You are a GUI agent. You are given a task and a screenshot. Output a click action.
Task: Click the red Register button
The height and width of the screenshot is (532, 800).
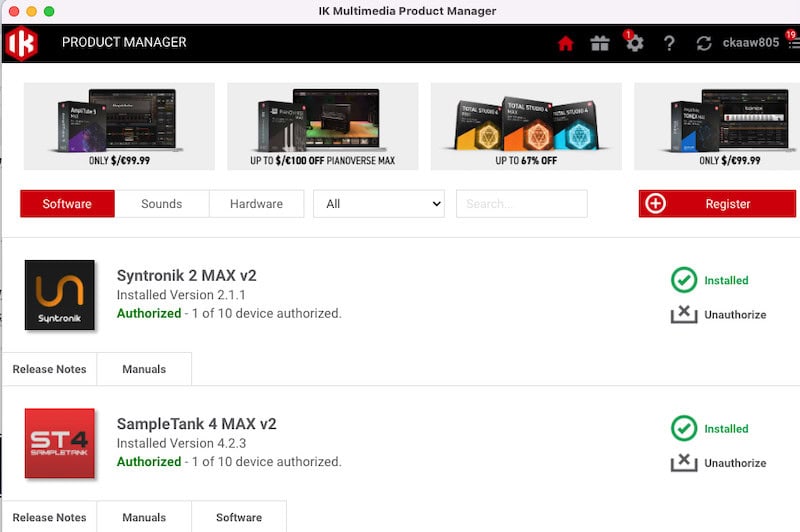tap(717, 204)
